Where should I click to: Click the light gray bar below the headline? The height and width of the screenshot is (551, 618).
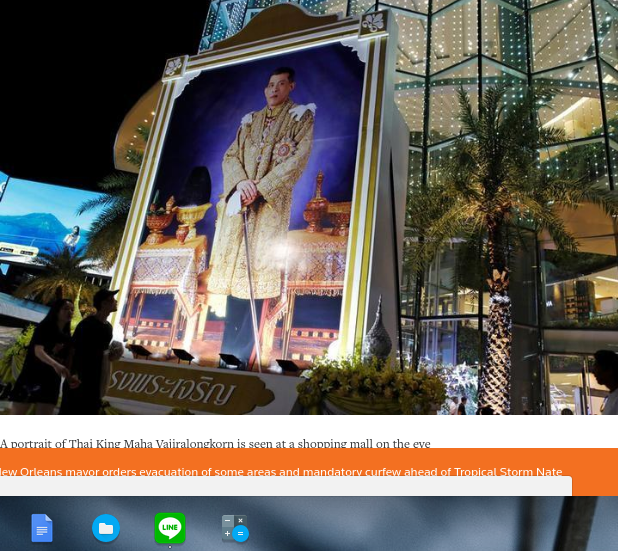click(x=286, y=486)
